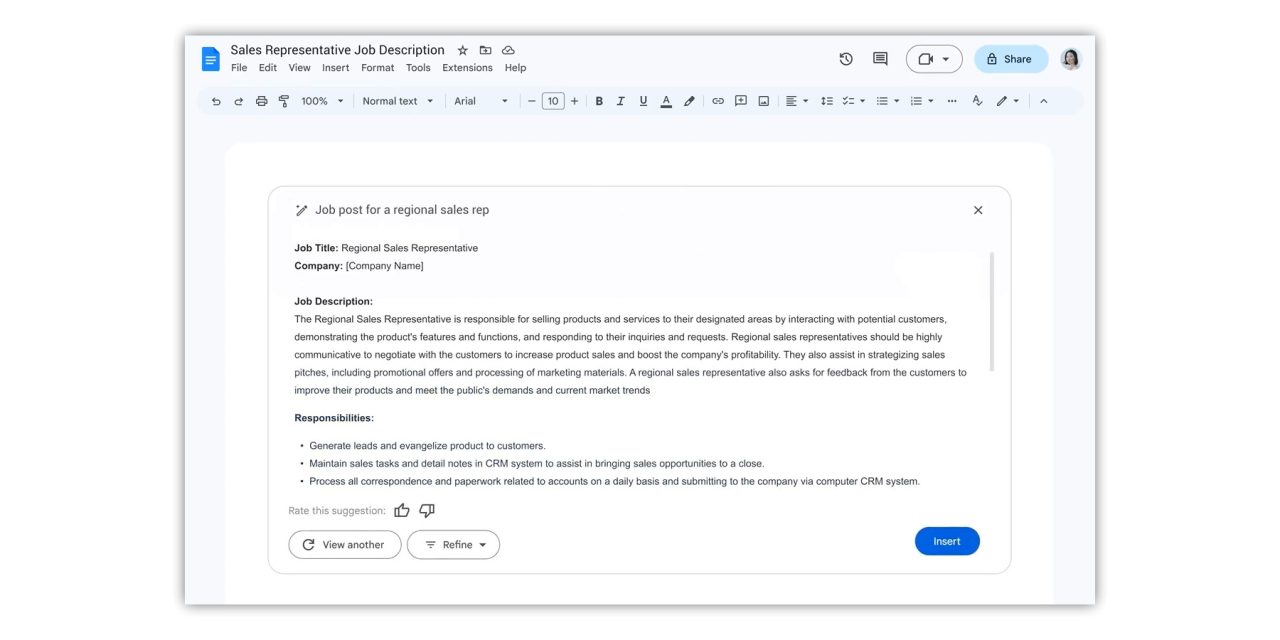Click the insert link icon
Viewport: 1280px width, 640px height.
(717, 101)
